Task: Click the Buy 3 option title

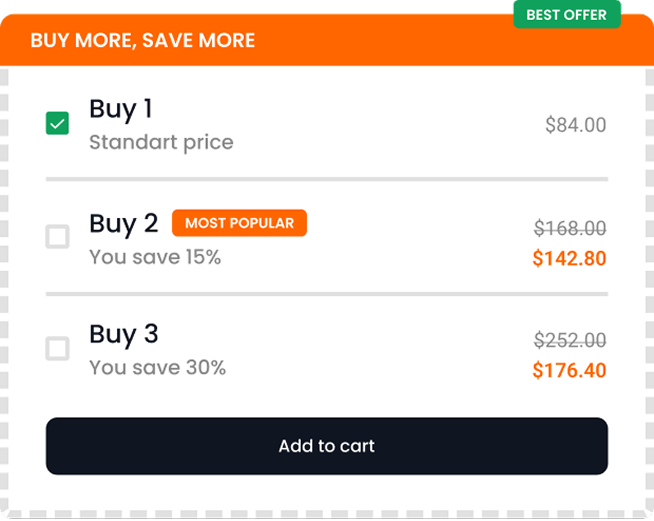Action: click(x=124, y=334)
